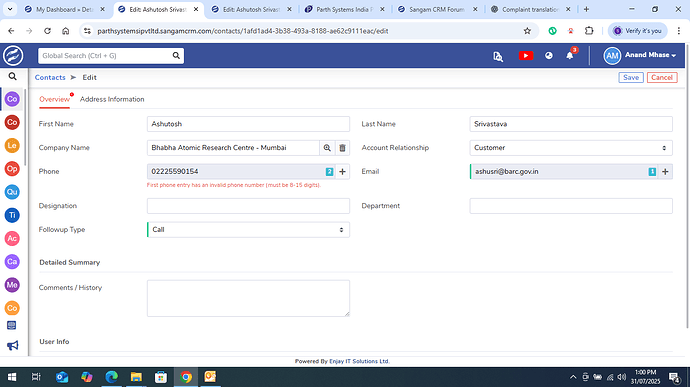
Task: Open File Explorer from taskbar
Action: click(136, 377)
